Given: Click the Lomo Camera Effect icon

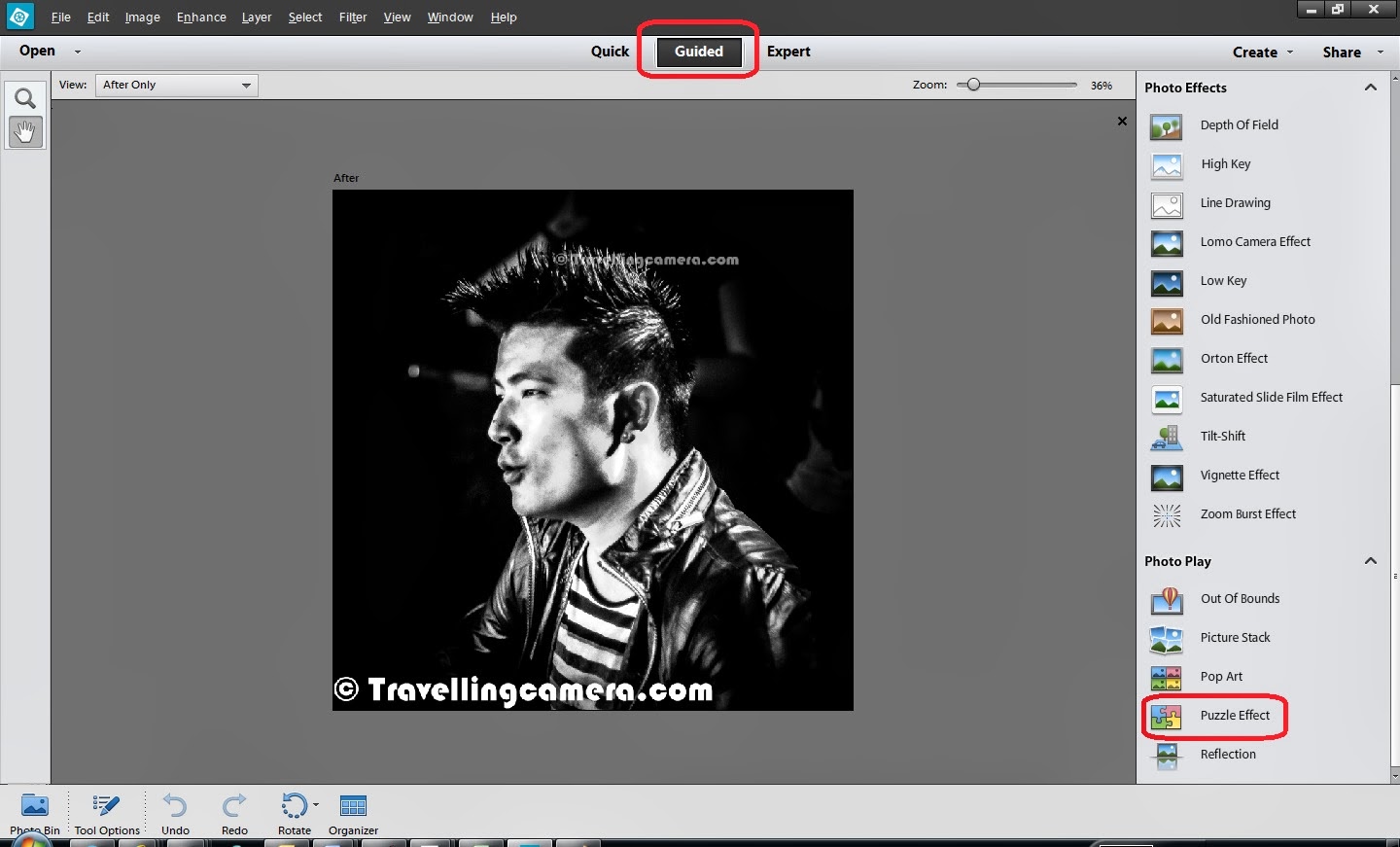Looking at the screenshot, I should [1167, 242].
